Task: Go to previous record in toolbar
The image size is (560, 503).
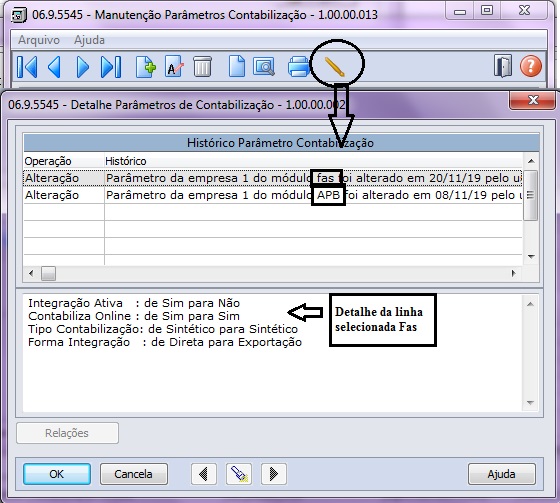Action: [54, 67]
